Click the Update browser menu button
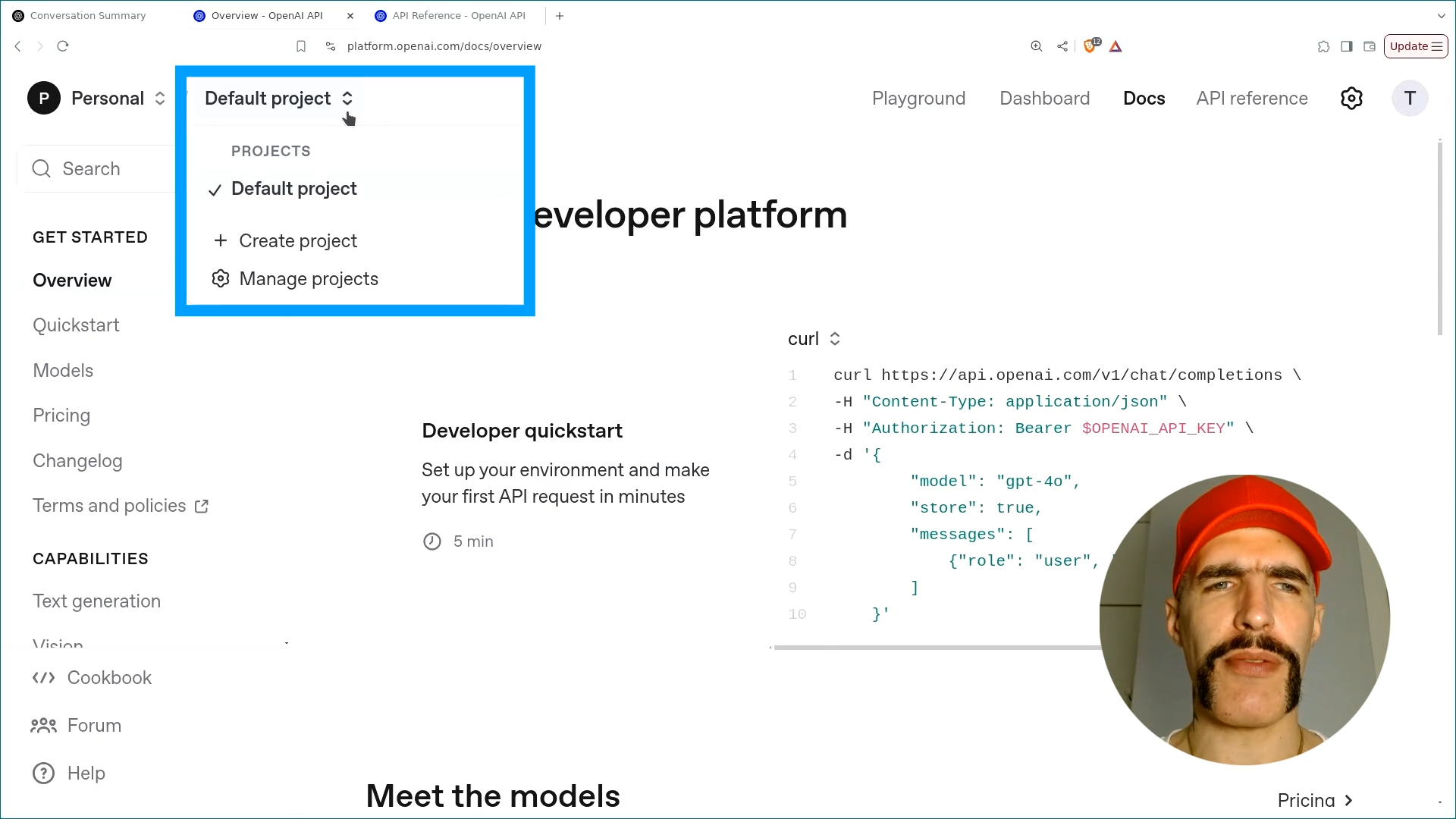The height and width of the screenshot is (819, 1456). click(x=1416, y=46)
